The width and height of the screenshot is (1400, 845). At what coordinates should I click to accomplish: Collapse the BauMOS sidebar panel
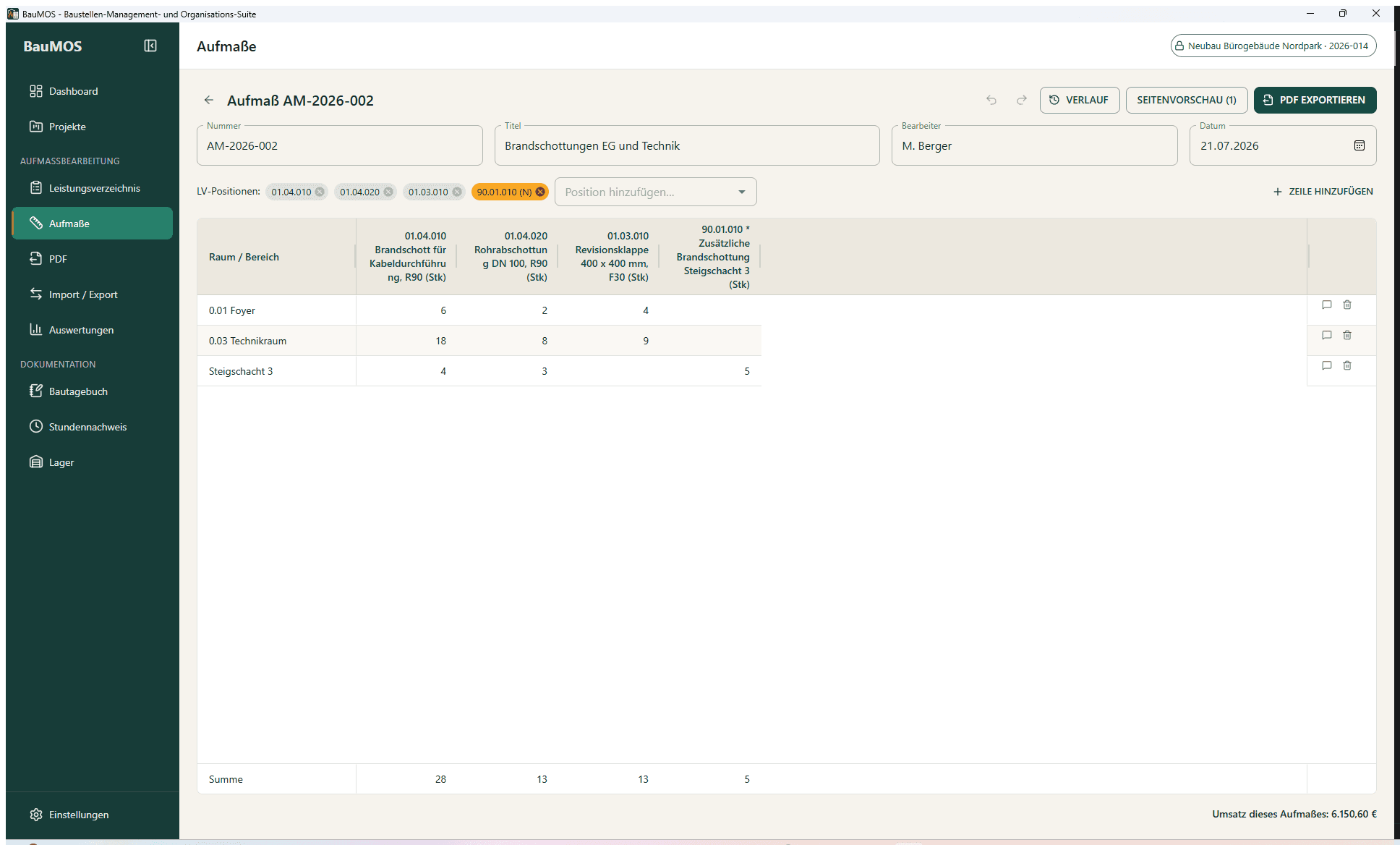pyautogui.click(x=150, y=46)
